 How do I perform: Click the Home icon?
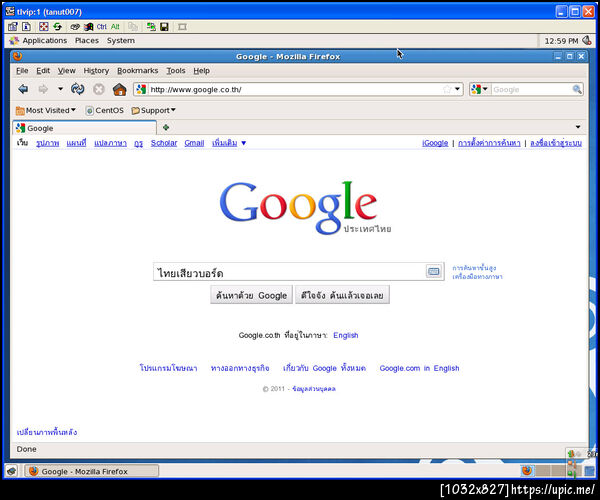click(x=120, y=89)
